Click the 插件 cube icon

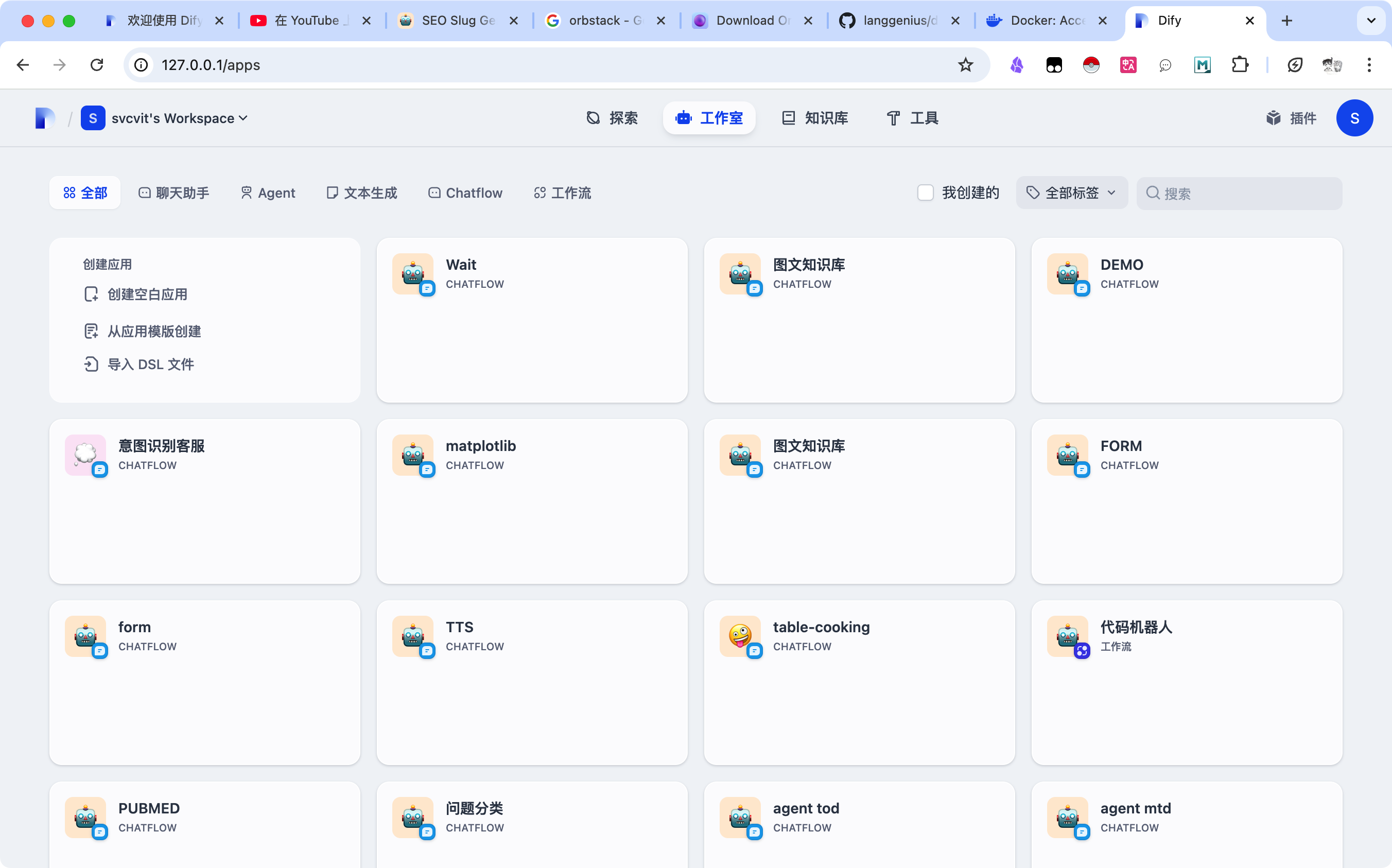pyautogui.click(x=1274, y=118)
